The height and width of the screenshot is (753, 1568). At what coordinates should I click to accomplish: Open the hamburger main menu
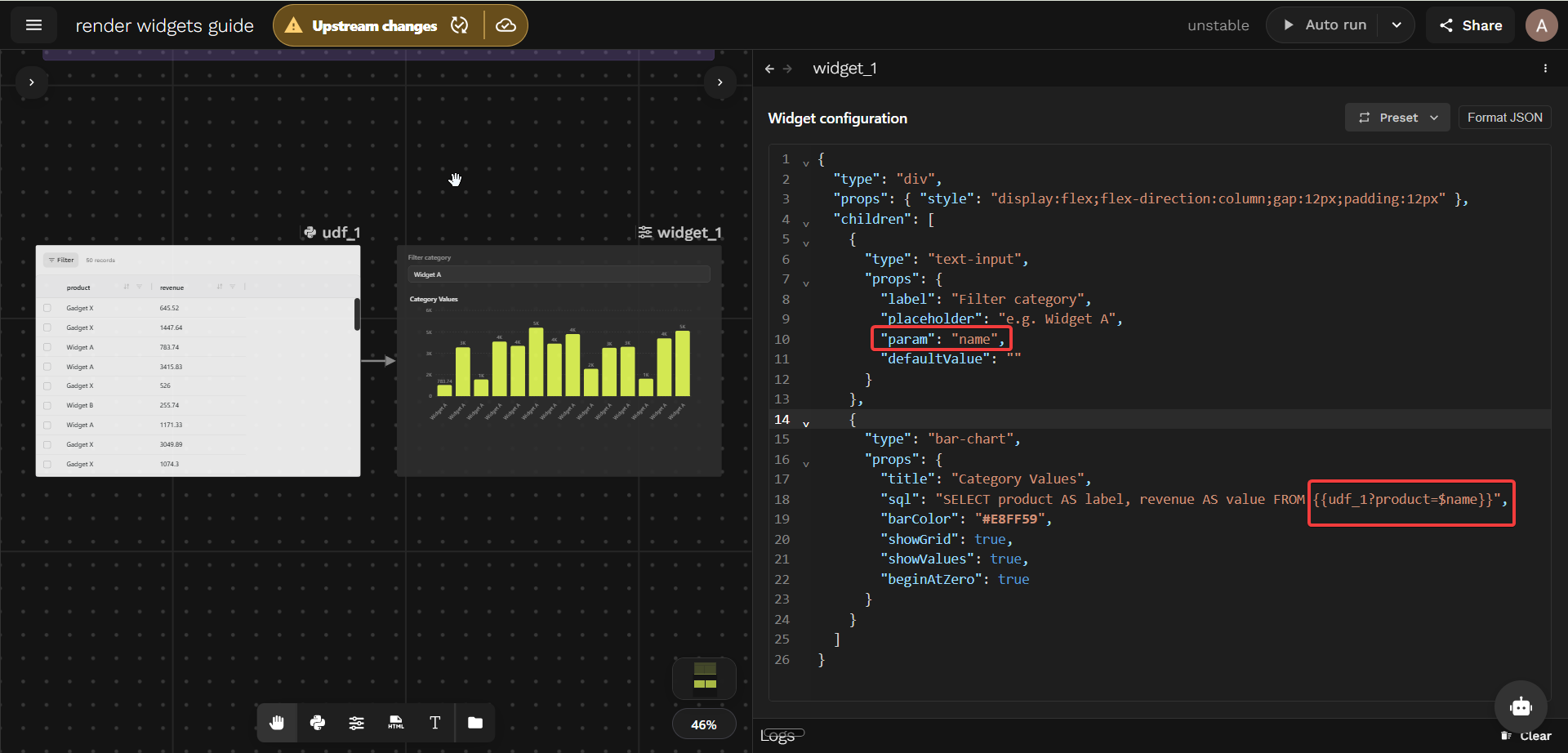33,25
